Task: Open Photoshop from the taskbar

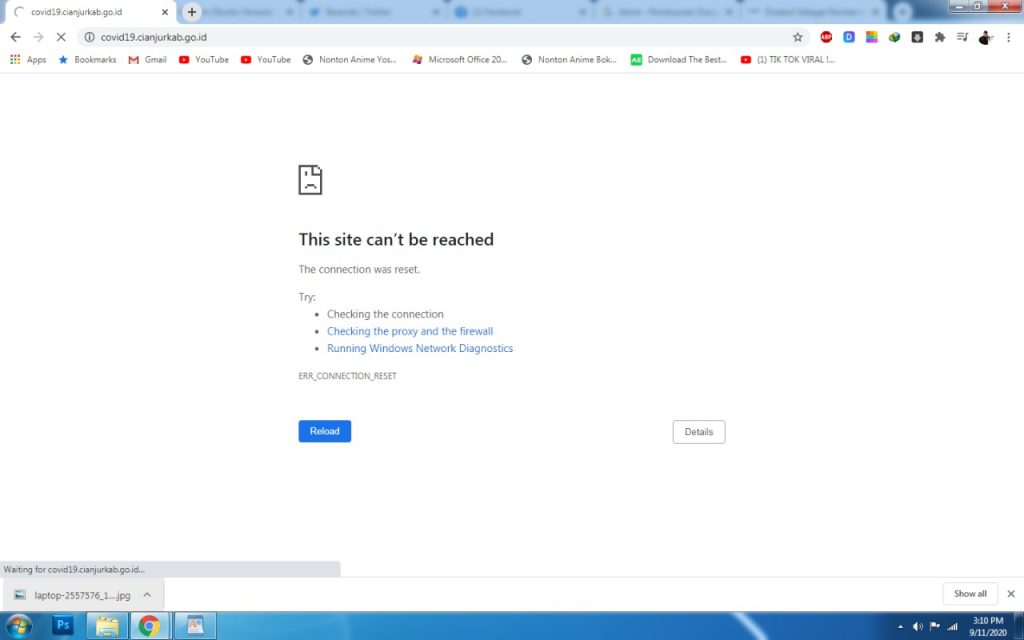Action: point(62,626)
